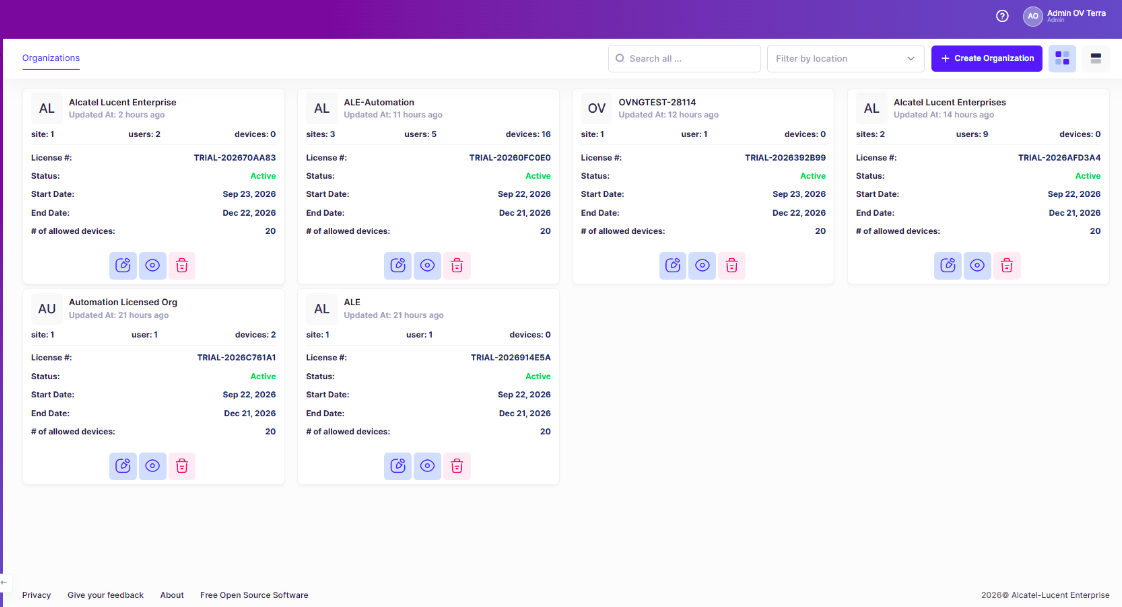Image resolution: width=1122 pixels, height=607 pixels.
Task: Click license number TRIAL-2026914E5A
Action: [510, 357]
